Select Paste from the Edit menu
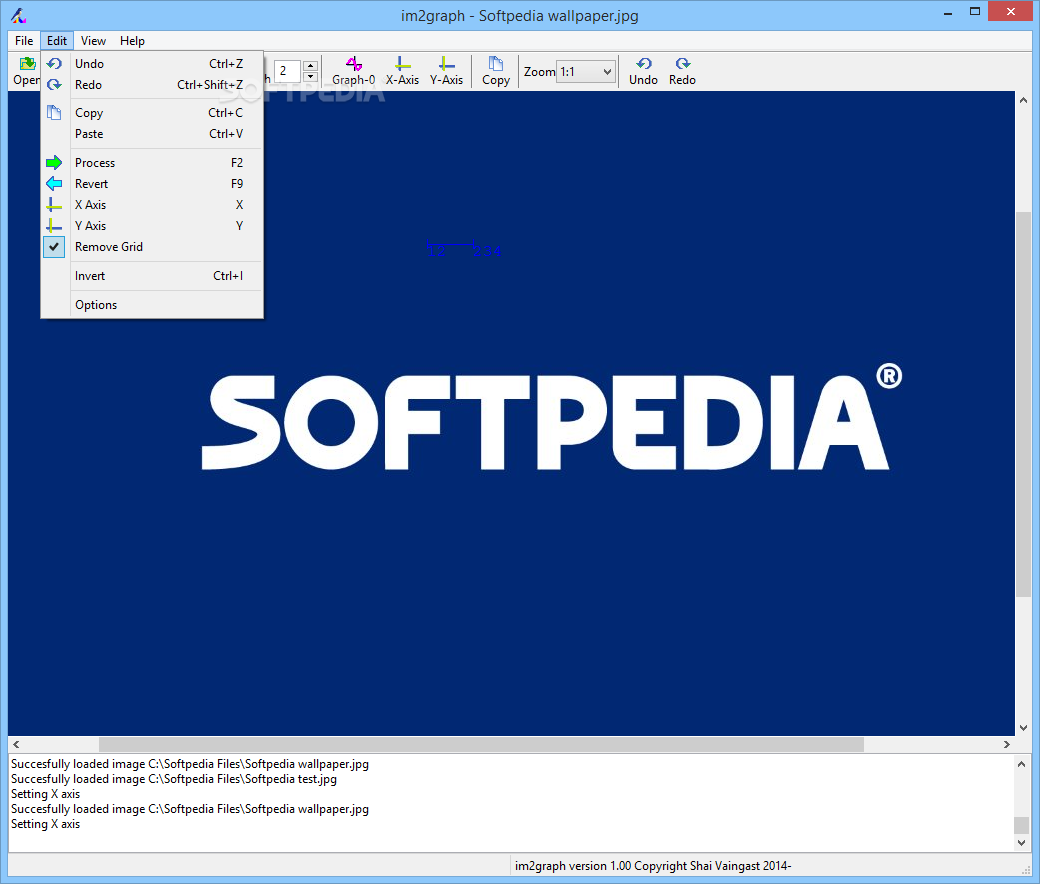Image resolution: width=1040 pixels, height=884 pixels. click(152, 134)
